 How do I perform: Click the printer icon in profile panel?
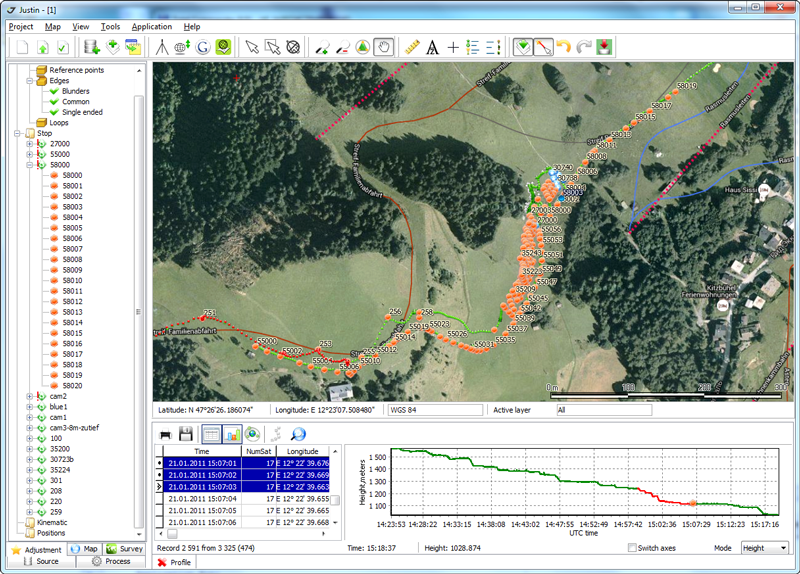(165, 435)
